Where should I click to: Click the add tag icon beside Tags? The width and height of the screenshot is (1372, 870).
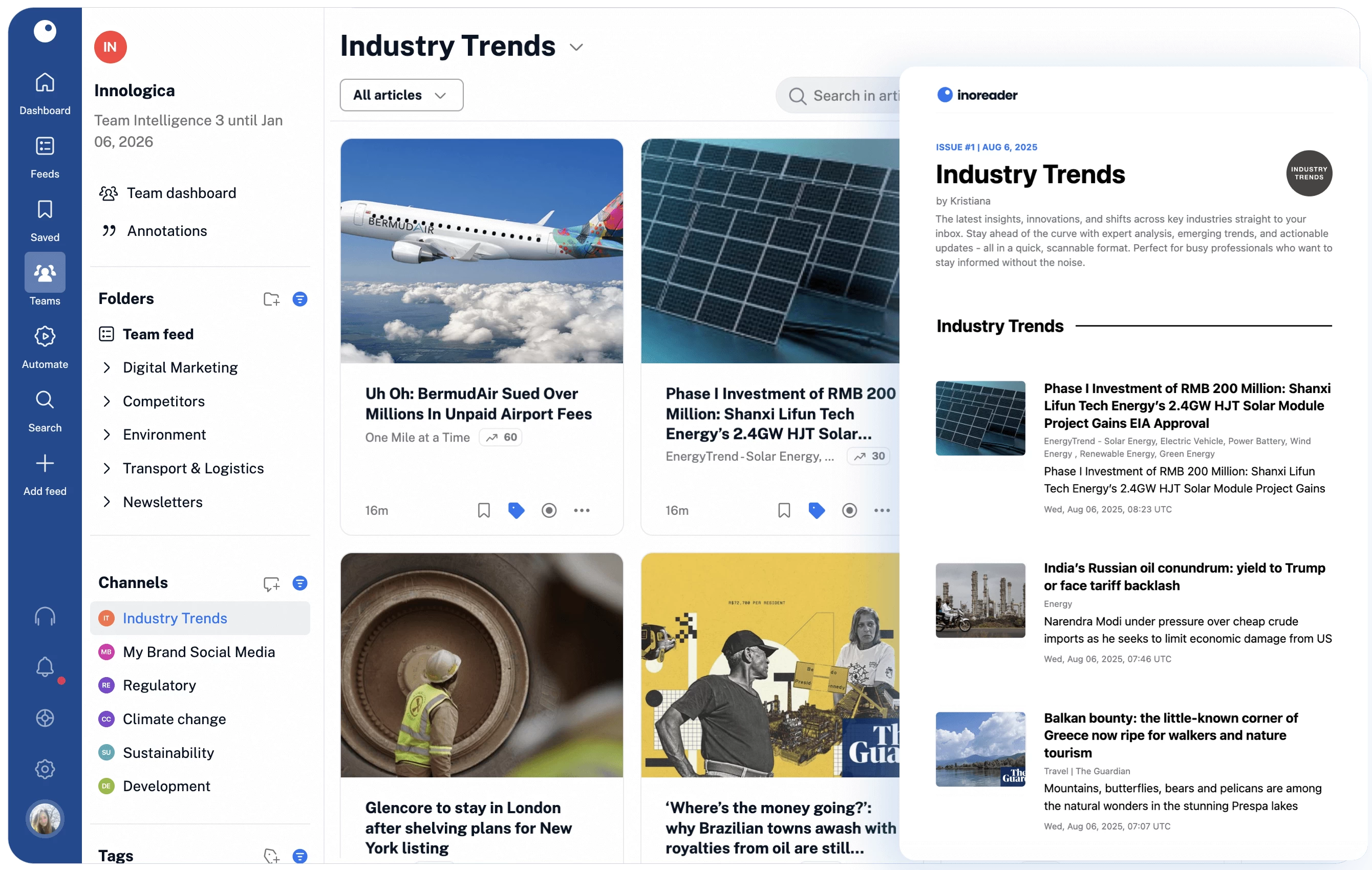pyautogui.click(x=272, y=856)
